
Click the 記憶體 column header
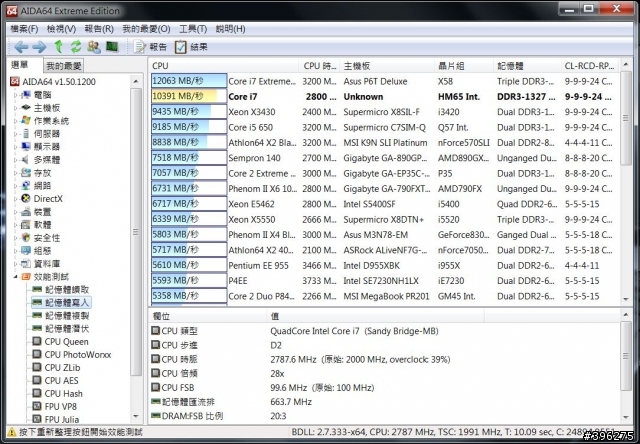pyautogui.click(x=527, y=66)
